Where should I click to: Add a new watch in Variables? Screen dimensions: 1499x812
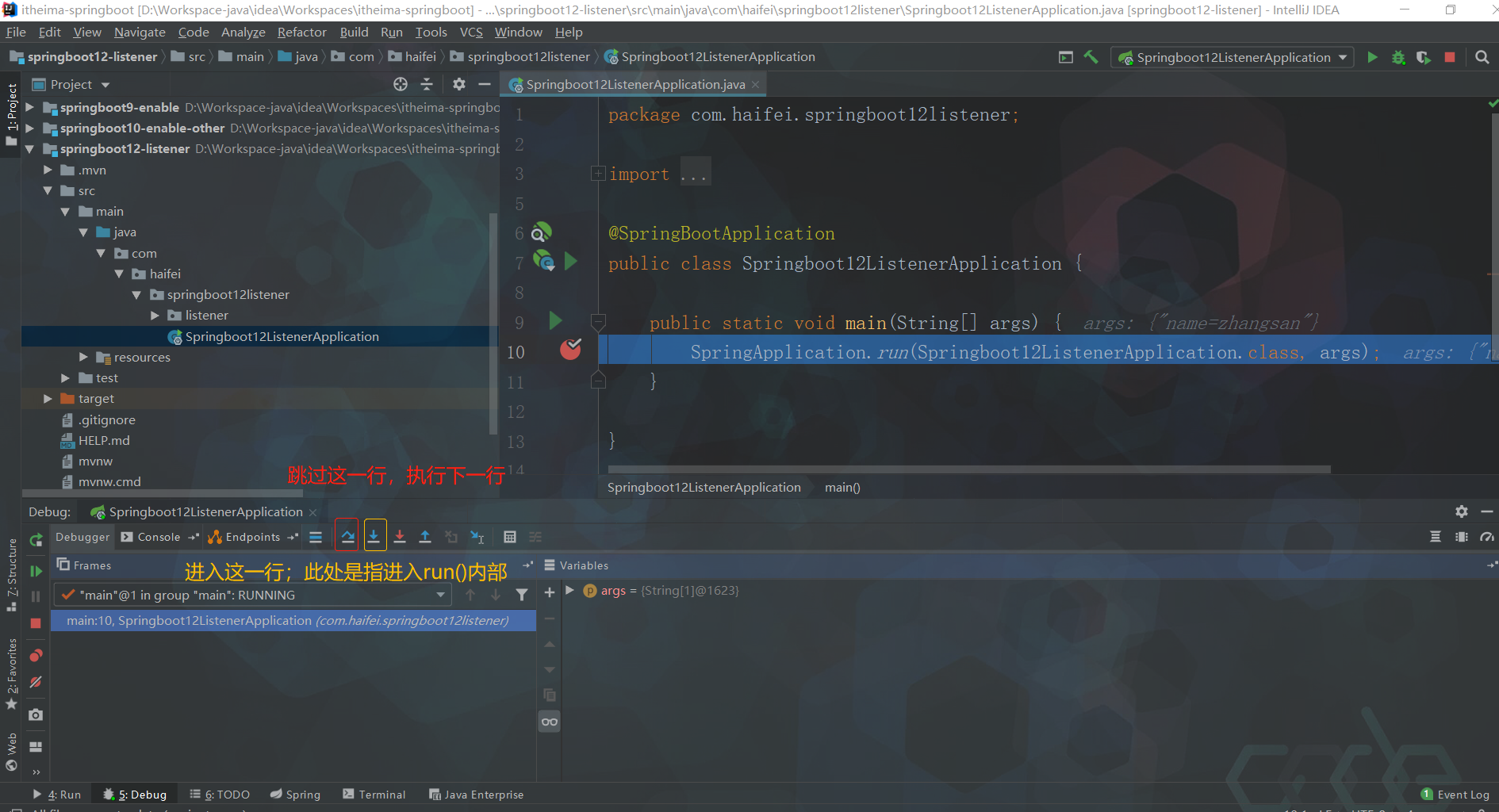(x=549, y=592)
